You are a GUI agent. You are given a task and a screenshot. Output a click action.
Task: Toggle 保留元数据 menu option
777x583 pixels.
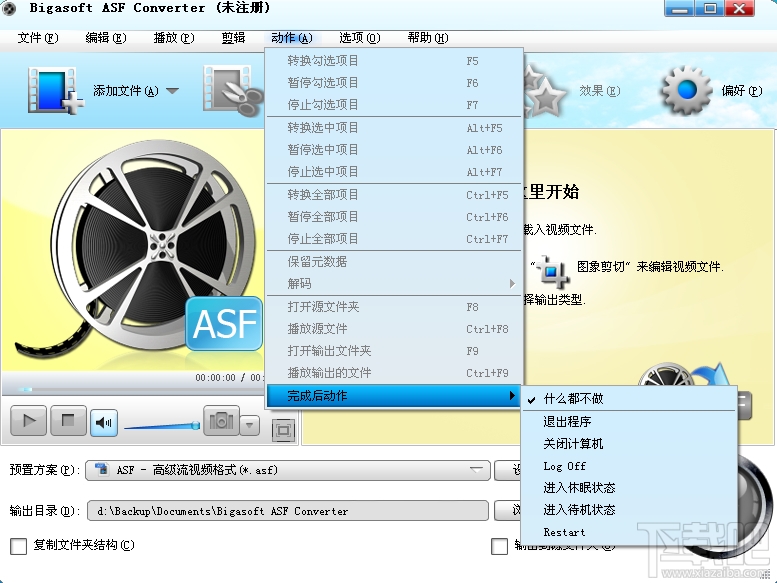[394, 262]
